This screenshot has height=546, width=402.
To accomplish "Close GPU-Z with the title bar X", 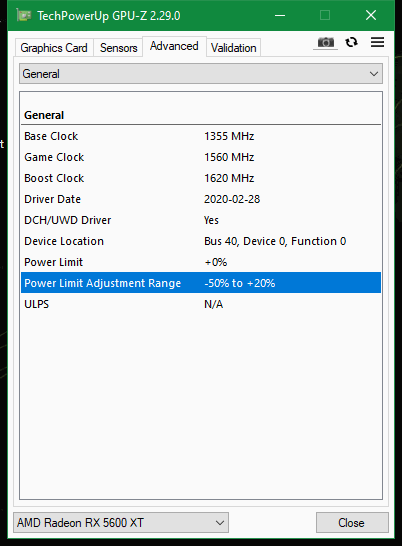I will pyautogui.click(x=371, y=15).
